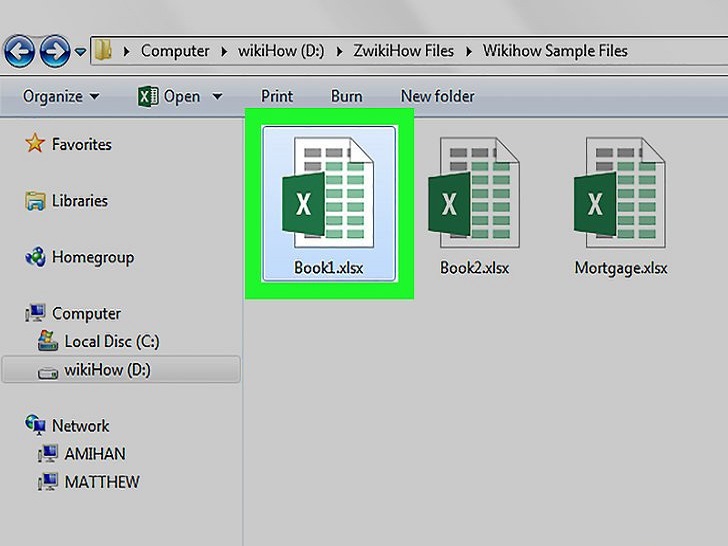Expand breadcrumb arrow after ZwikiHow Files

click(x=469, y=51)
